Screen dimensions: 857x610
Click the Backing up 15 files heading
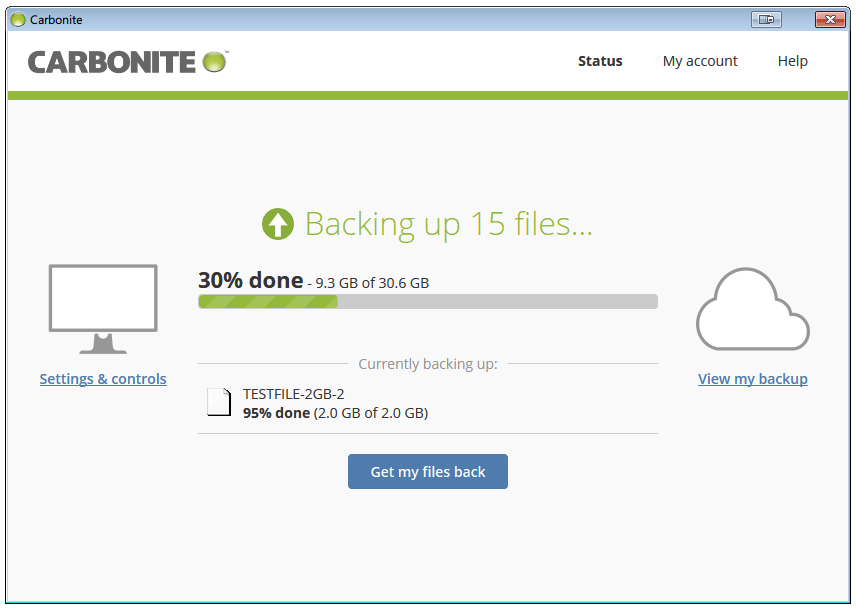click(448, 224)
